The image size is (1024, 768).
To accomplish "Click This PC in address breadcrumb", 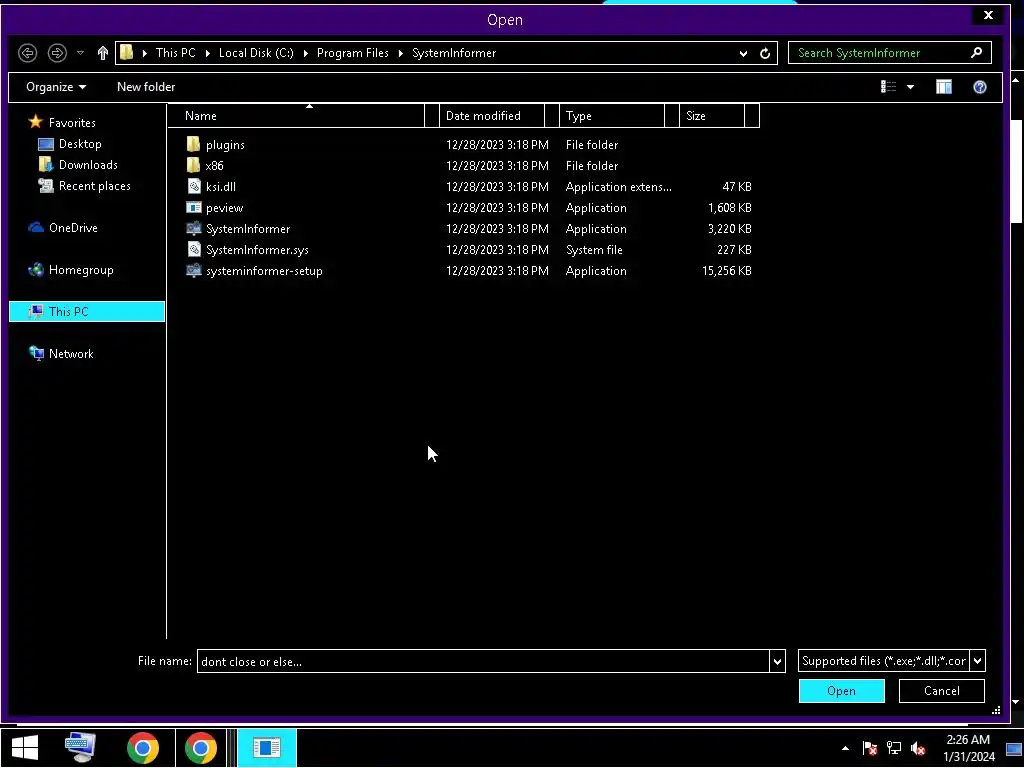I will (176, 53).
